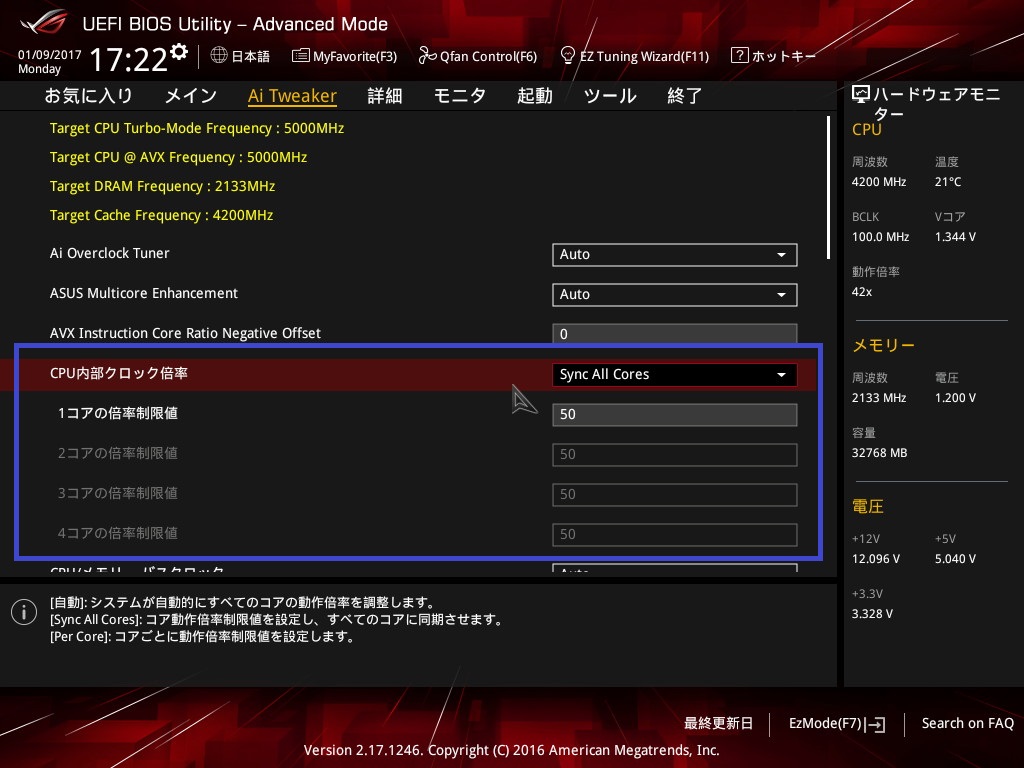Click Target DRAM Frequency text
The height and width of the screenshot is (768, 1024).
click(163, 186)
